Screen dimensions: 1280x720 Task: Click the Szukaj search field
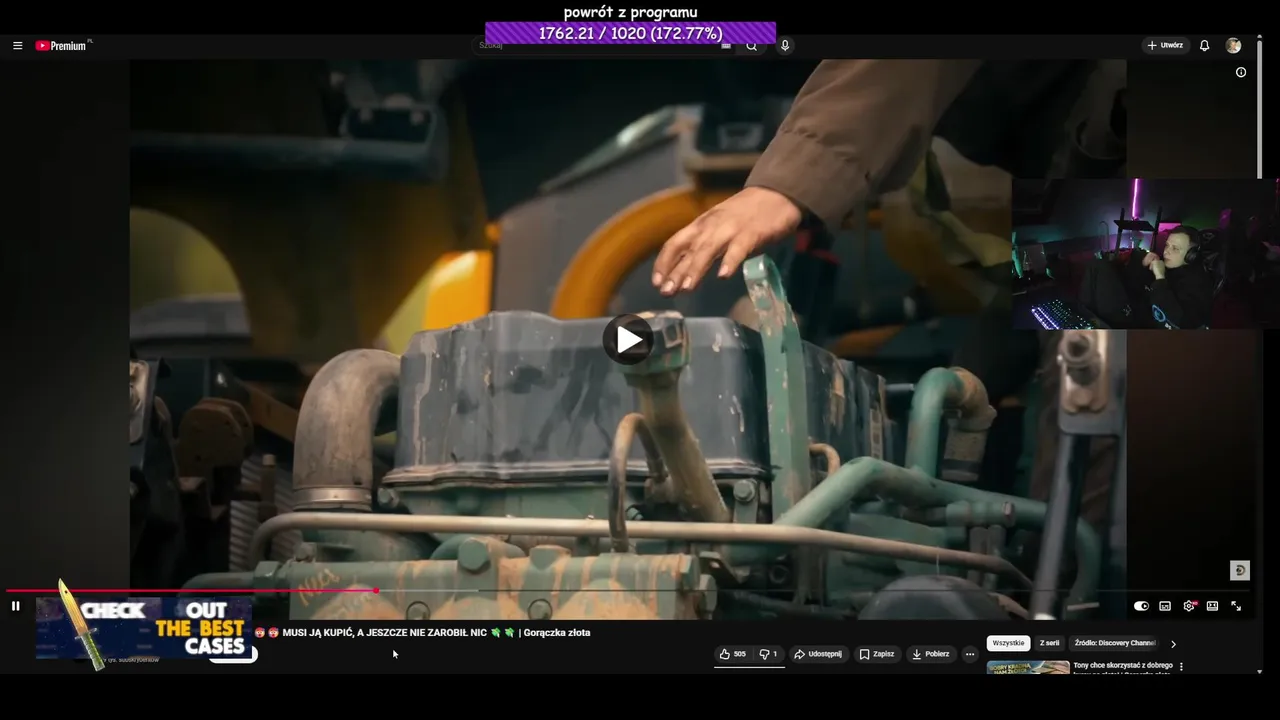click(x=604, y=45)
